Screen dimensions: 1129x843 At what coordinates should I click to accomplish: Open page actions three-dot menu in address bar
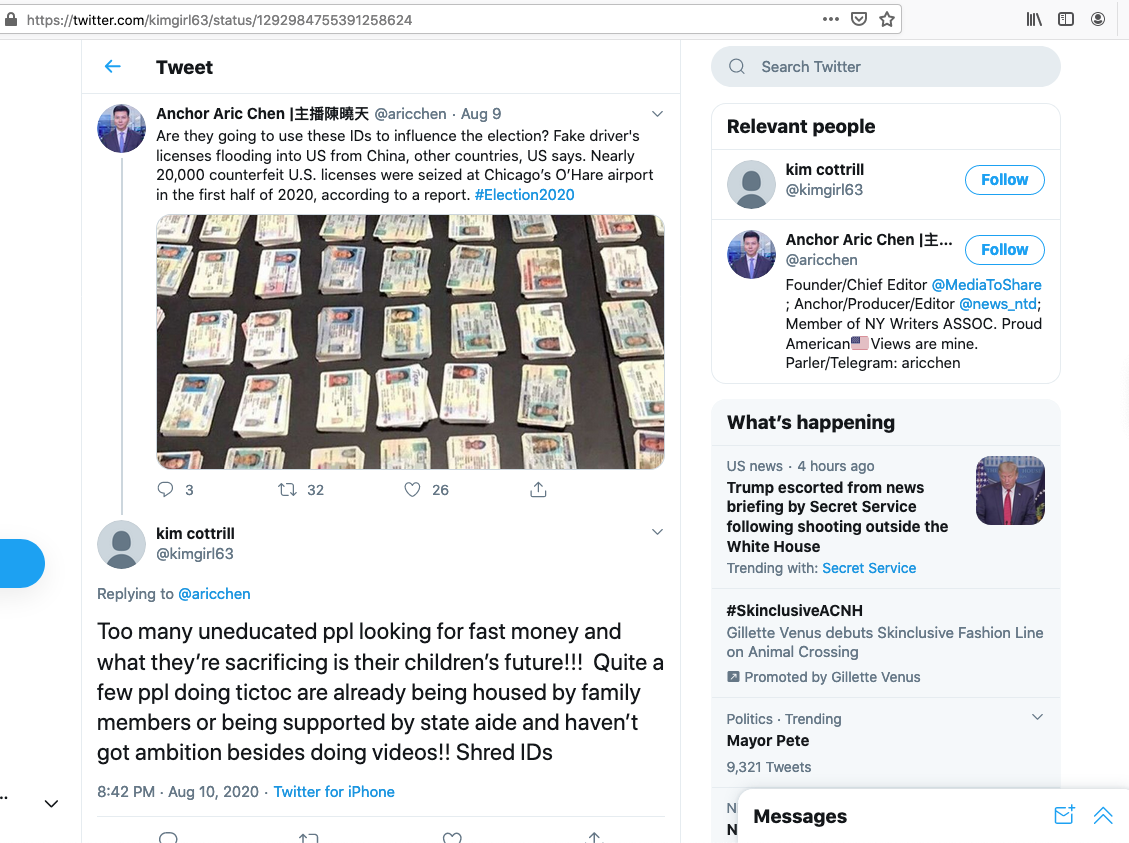[x=831, y=19]
